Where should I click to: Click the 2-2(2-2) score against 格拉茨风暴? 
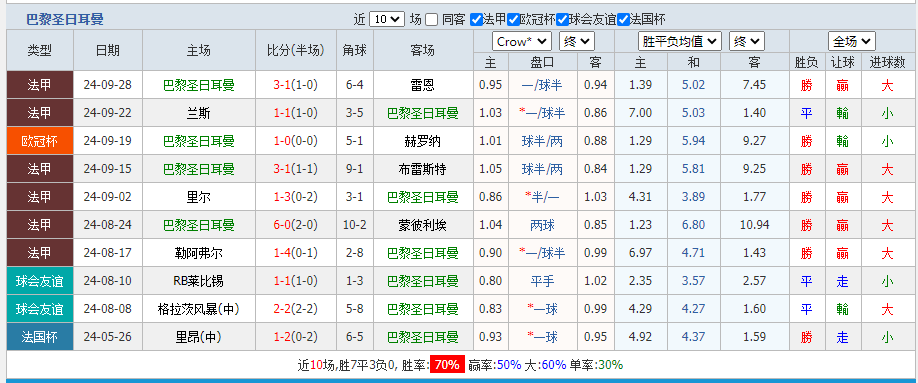click(x=296, y=309)
